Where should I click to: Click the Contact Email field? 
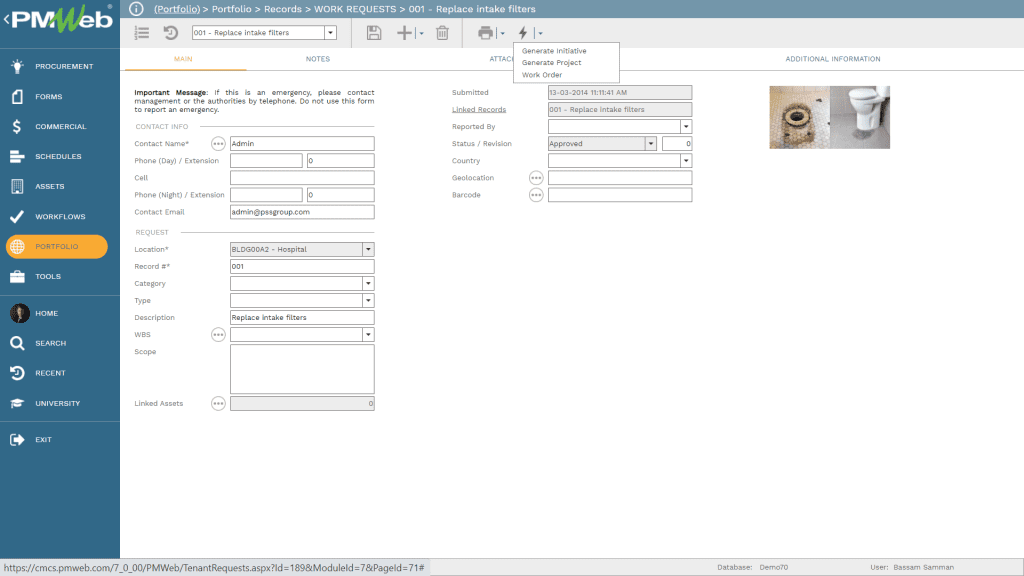pyautogui.click(x=302, y=212)
